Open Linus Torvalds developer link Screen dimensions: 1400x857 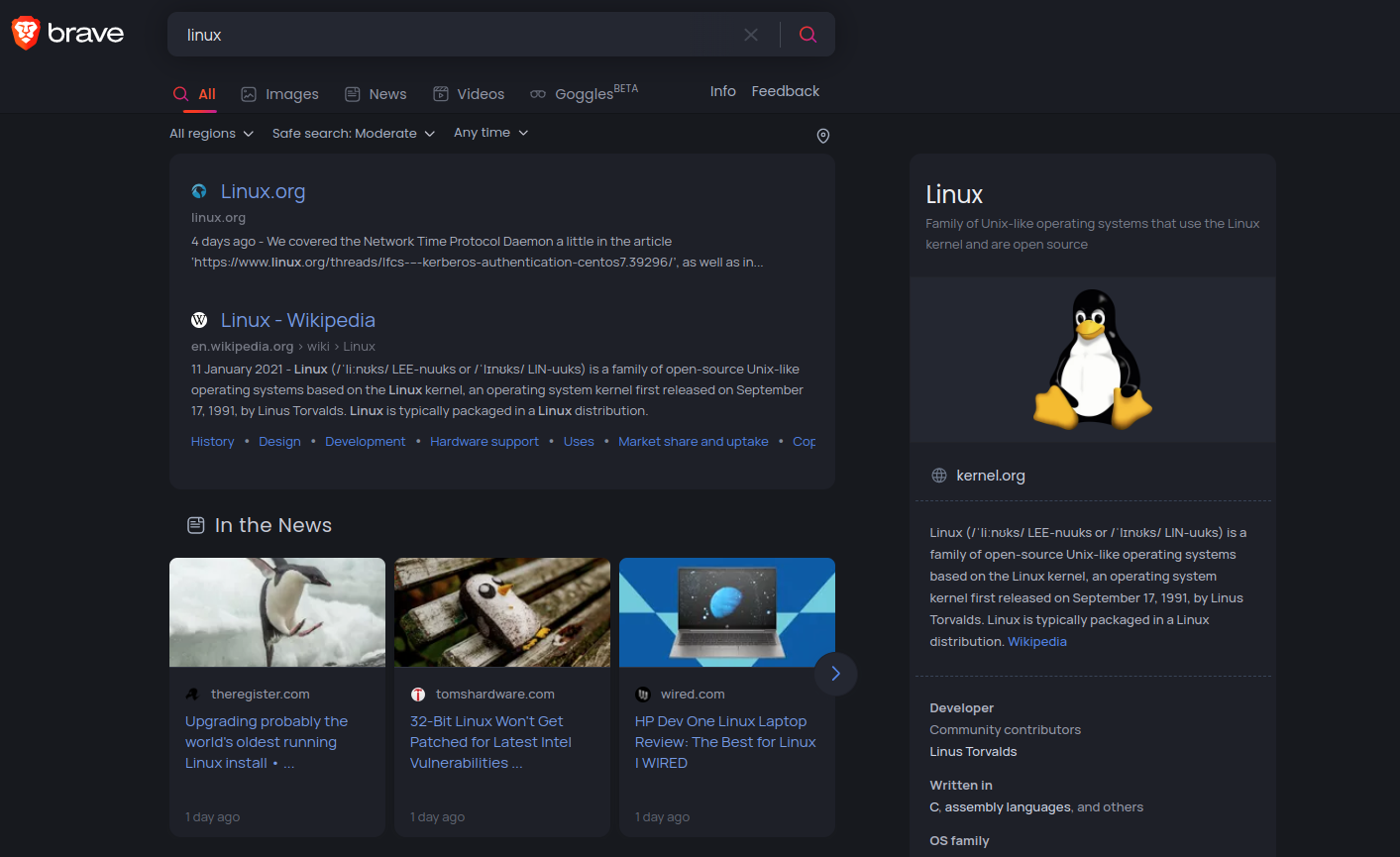tap(973, 752)
